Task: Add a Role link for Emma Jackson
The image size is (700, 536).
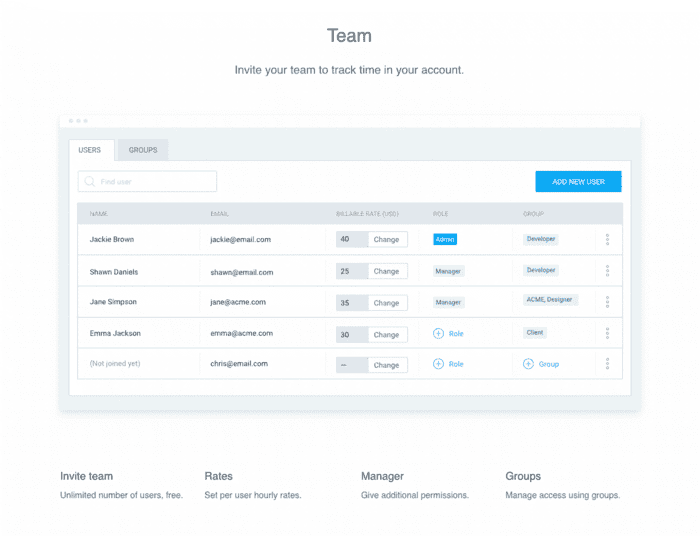Action: 456,333
